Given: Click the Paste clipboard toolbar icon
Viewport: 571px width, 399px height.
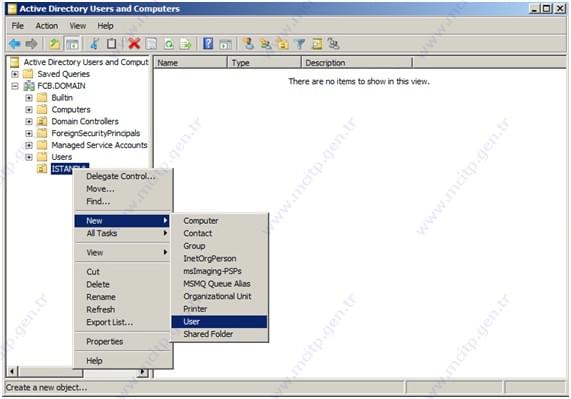Looking at the screenshot, I should click(111, 44).
